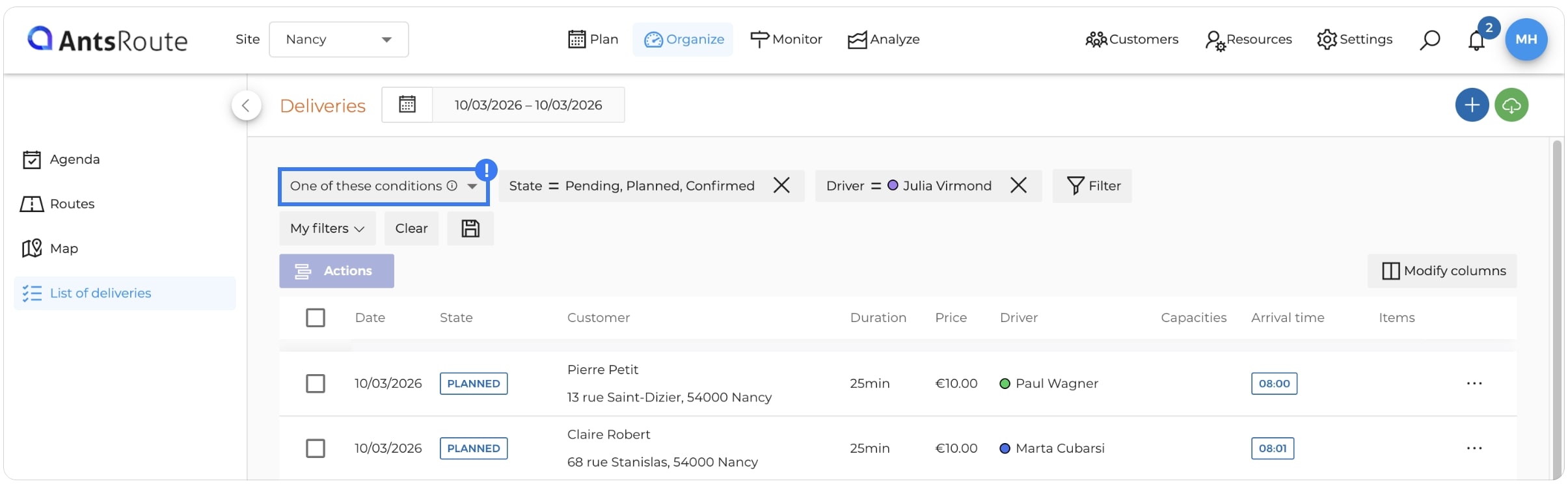Click the 08:01 arrival time badge
The image size is (1568, 486).
(x=1273, y=448)
